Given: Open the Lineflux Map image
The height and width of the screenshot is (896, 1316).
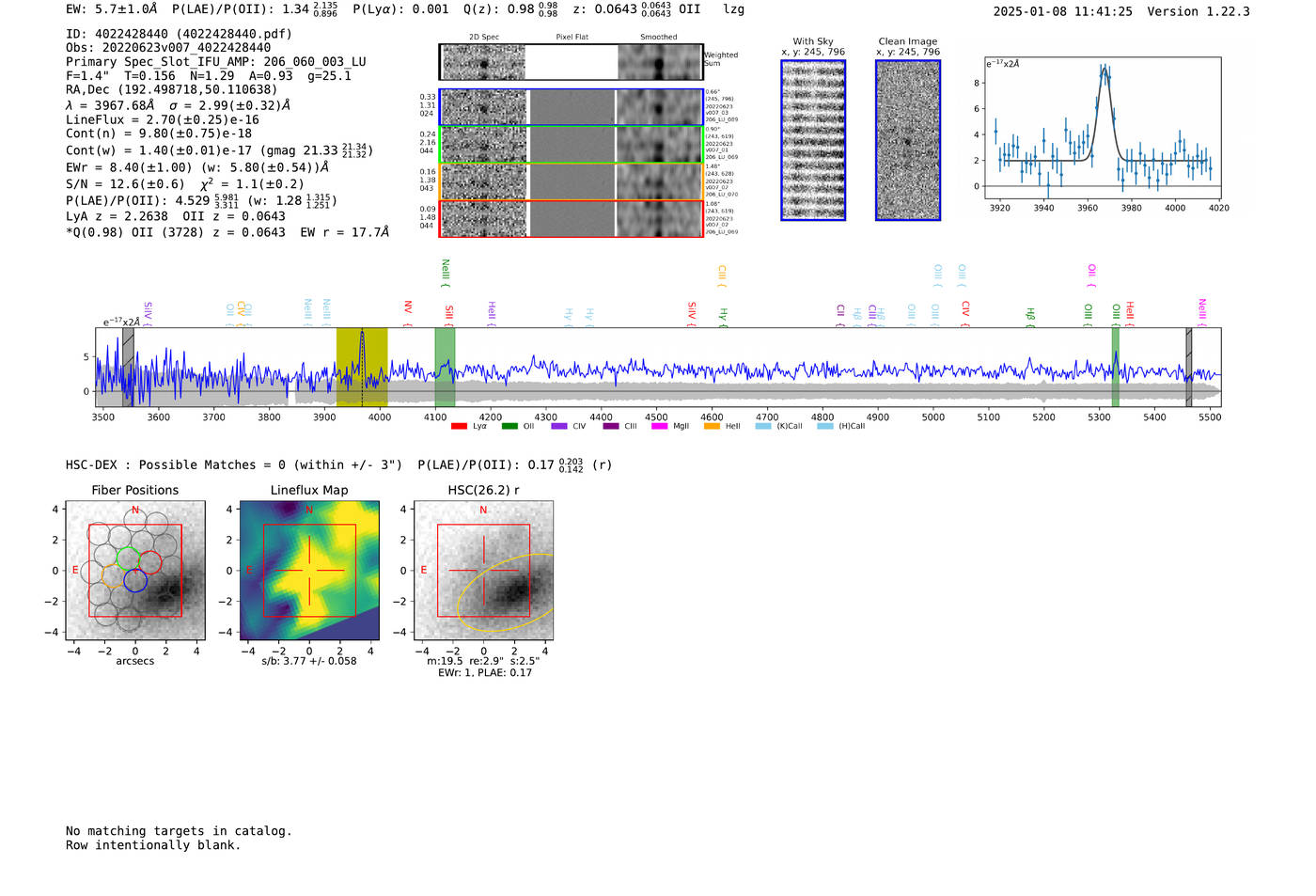Looking at the screenshot, I should [x=309, y=571].
